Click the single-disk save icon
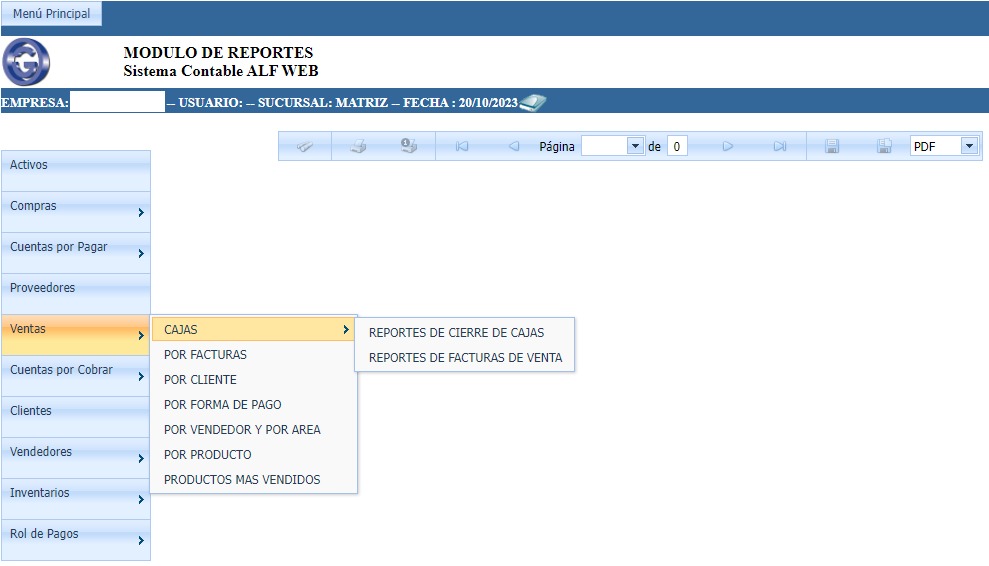 (x=832, y=146)
